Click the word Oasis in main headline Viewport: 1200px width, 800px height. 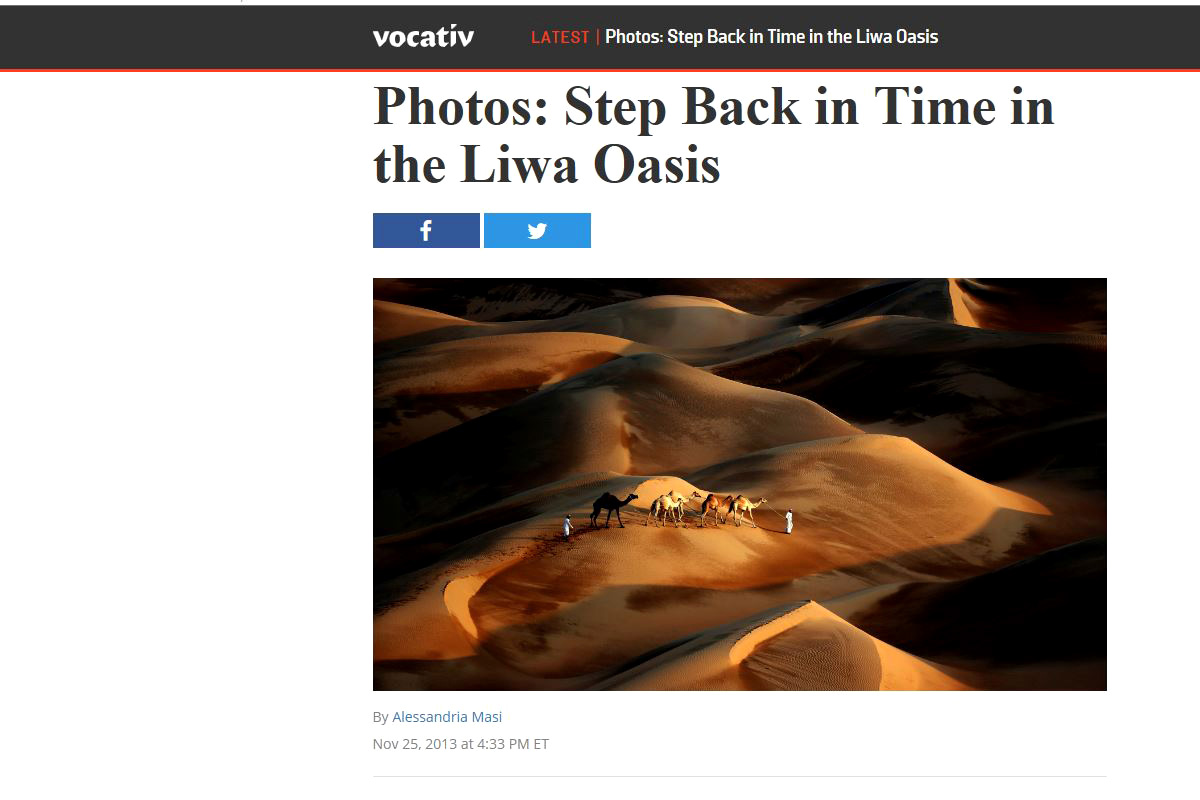[657, 165]
